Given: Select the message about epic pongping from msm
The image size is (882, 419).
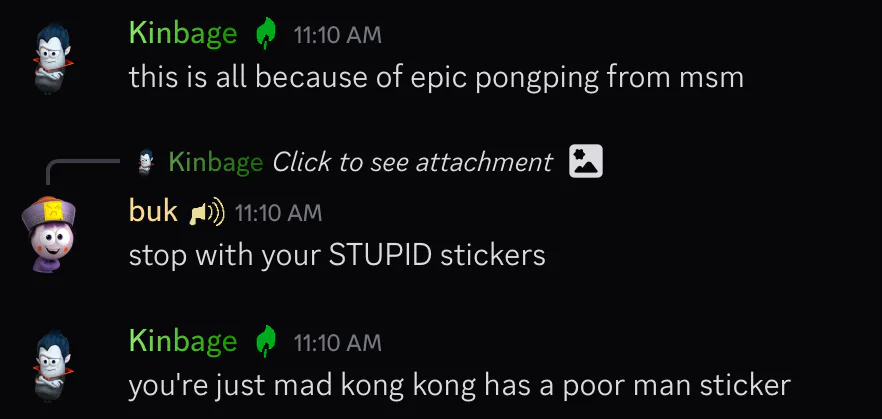Looking at the screenshot, I should point(436,78).
